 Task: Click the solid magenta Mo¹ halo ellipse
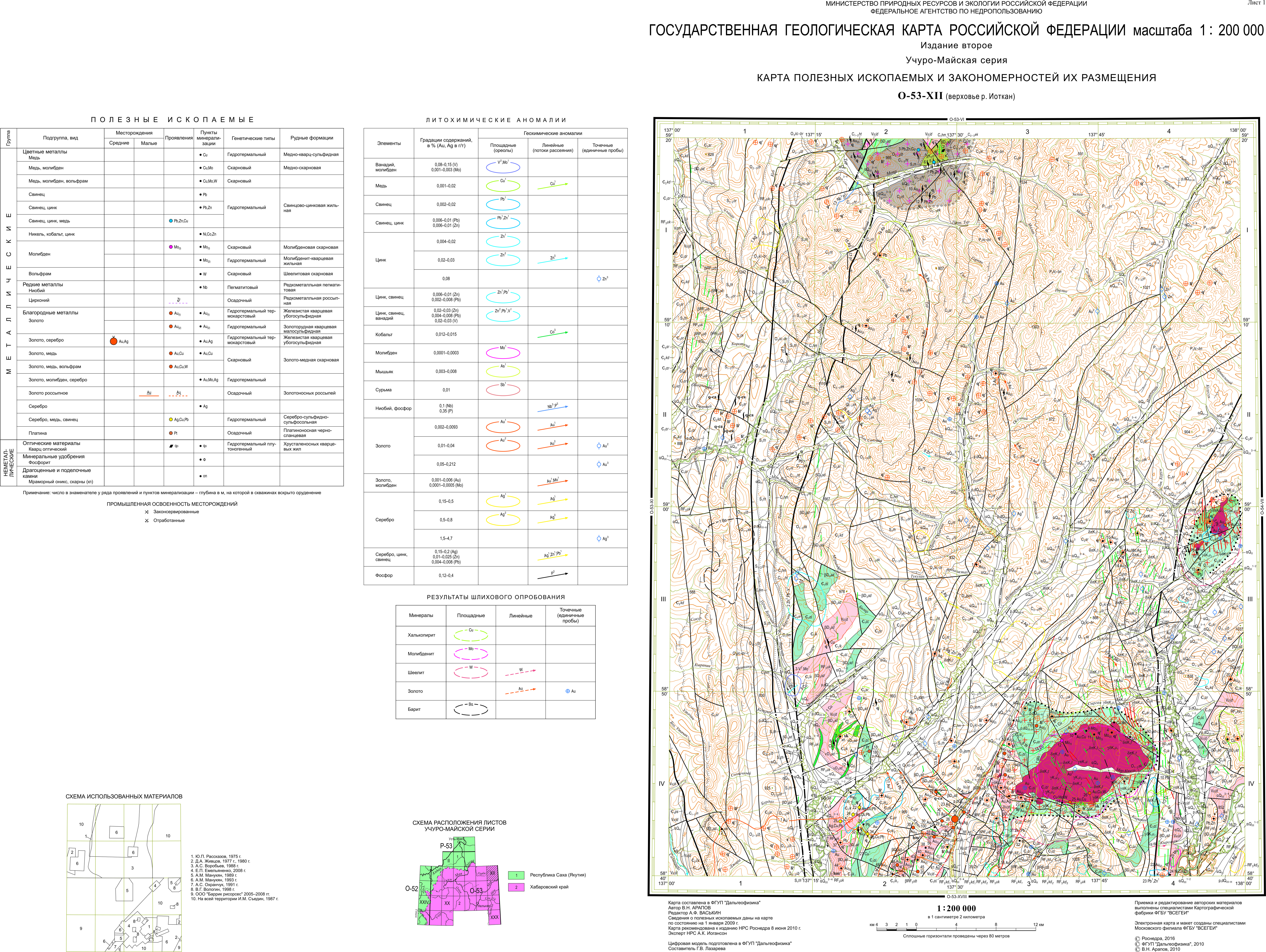coord(503,353)
